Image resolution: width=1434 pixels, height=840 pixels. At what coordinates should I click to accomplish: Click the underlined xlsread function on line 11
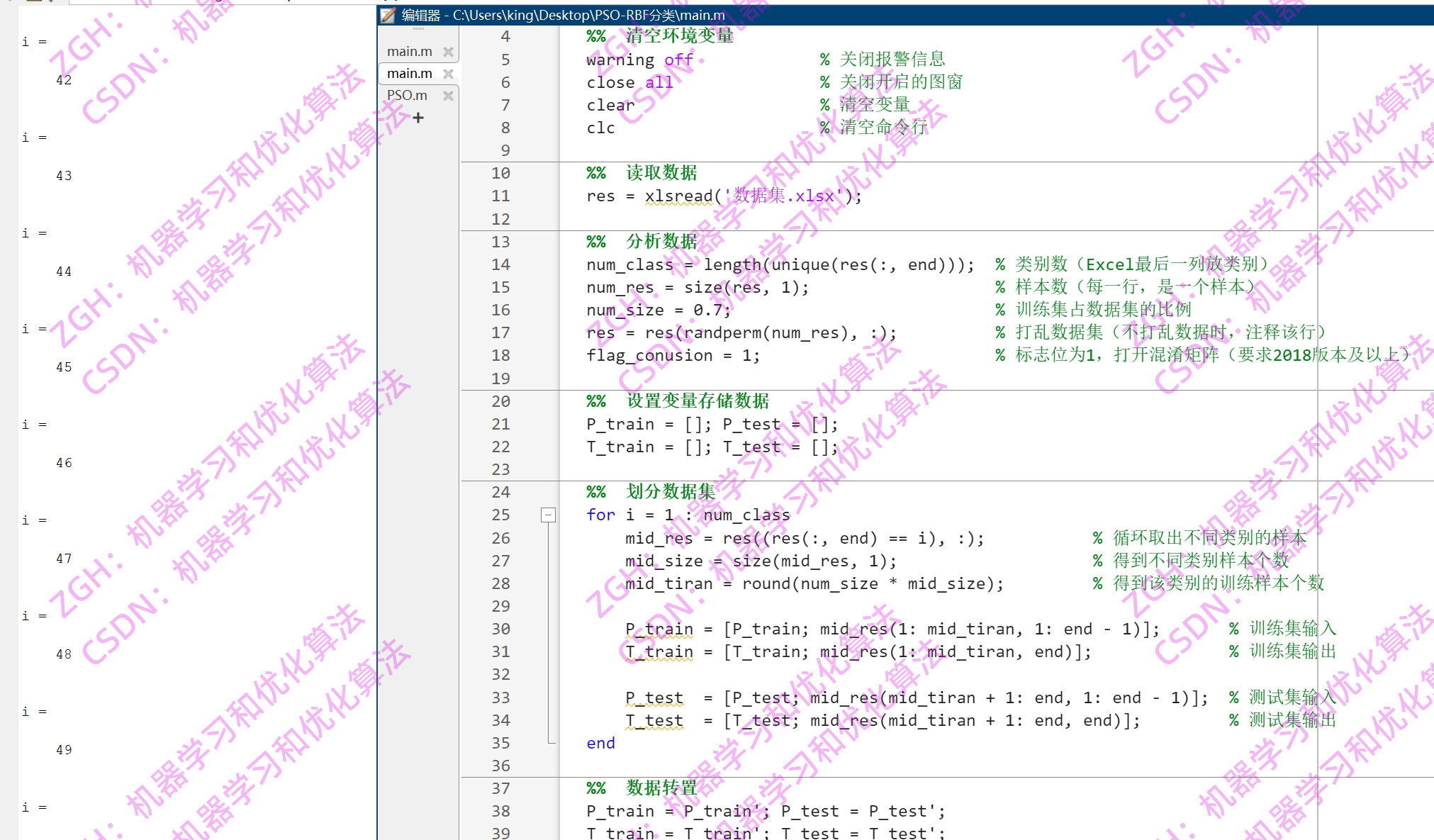[678, 196]
